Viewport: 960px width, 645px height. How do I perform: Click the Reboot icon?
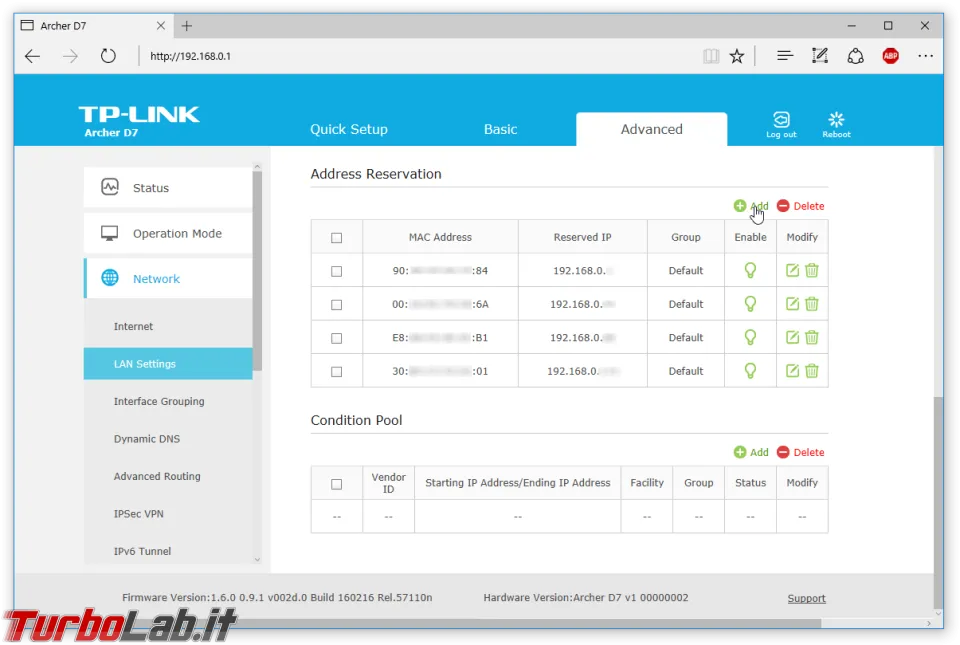836,124
